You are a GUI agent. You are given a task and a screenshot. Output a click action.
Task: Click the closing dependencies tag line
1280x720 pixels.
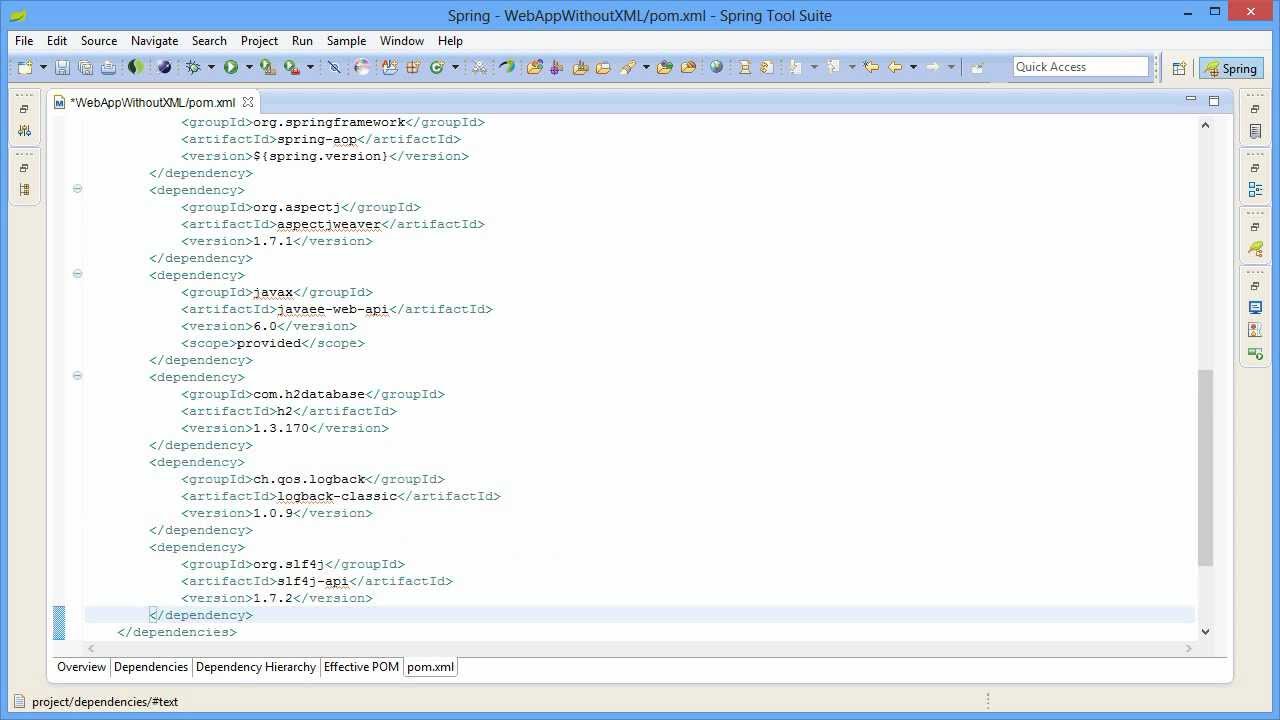pyautogui.click(x=177, y=632)
